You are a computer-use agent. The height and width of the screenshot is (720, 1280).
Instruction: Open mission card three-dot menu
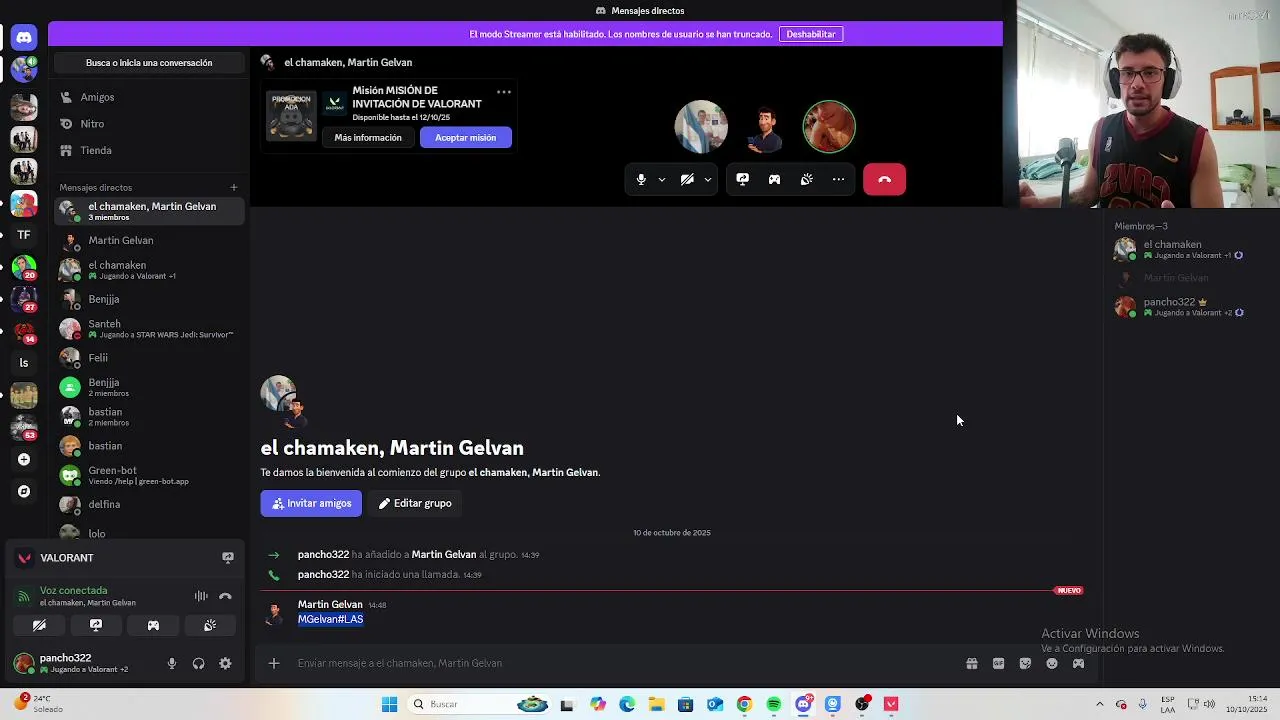504,92
